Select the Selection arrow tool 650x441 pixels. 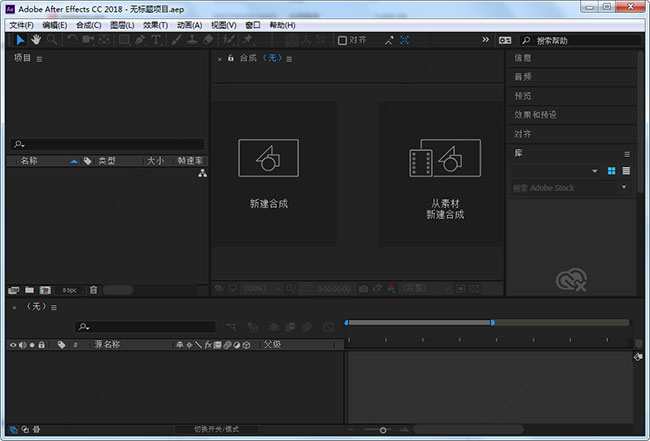tap(20, 40)
